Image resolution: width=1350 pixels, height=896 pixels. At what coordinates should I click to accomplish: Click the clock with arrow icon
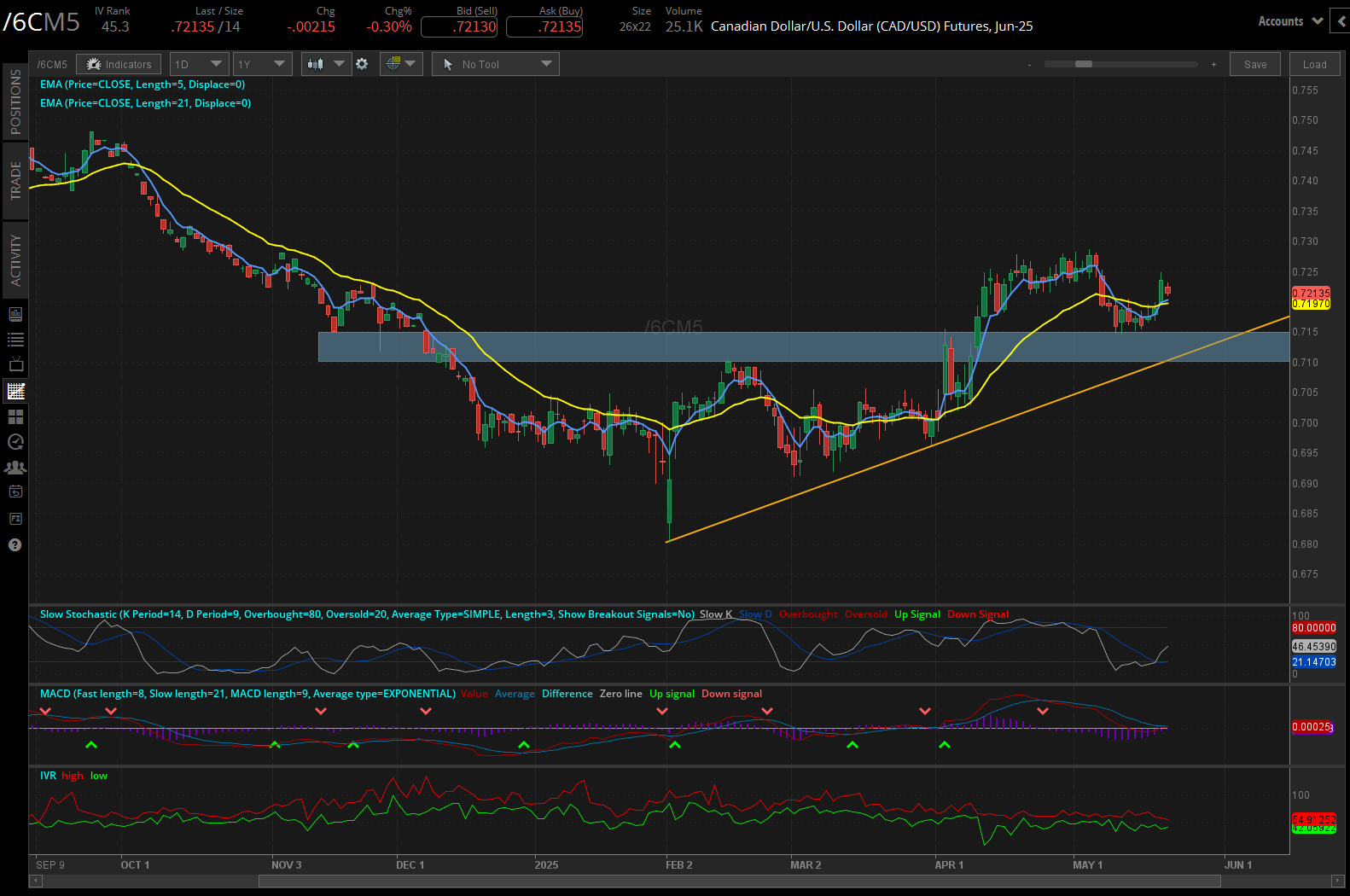[15, 442]
